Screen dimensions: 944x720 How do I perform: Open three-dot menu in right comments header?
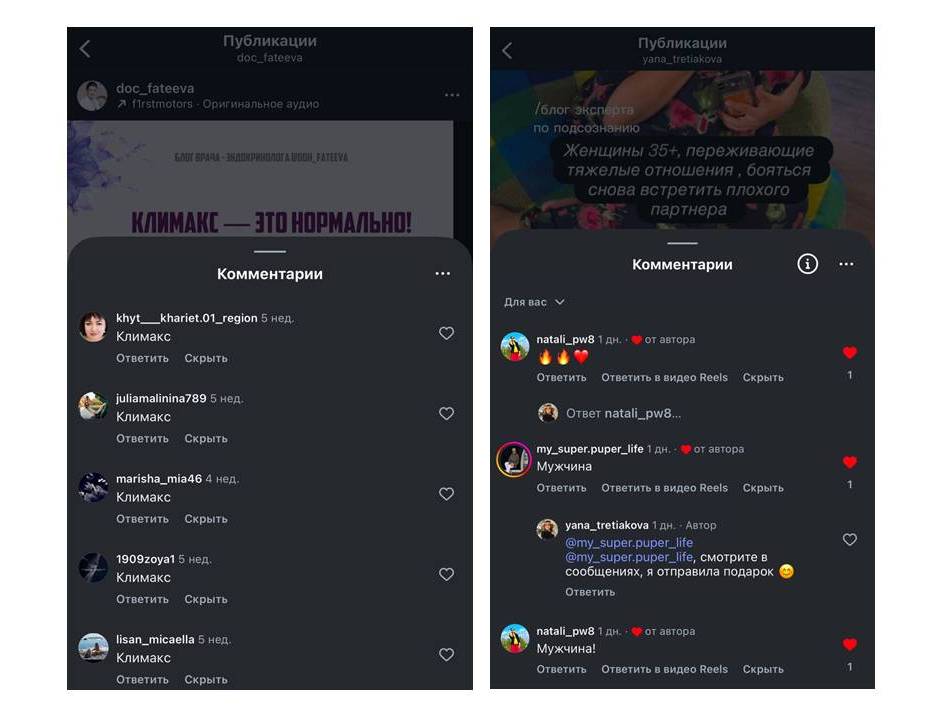(x=846, y=264)
